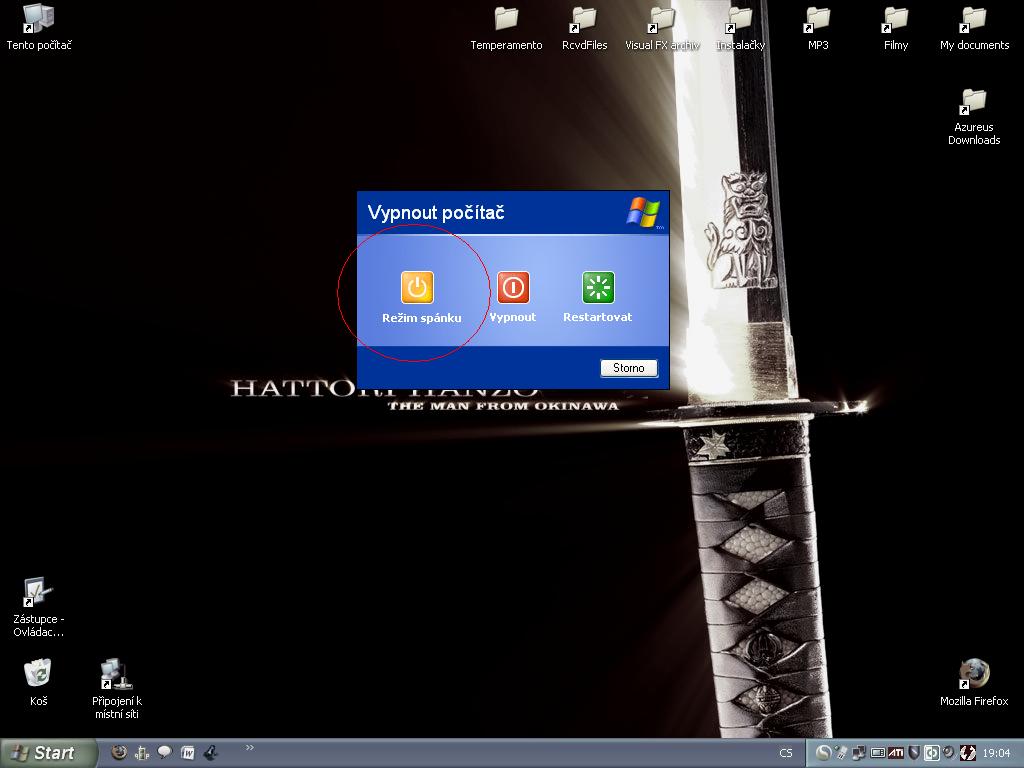Click the QIP messenger quick launch icon

[x=142, y=752]
